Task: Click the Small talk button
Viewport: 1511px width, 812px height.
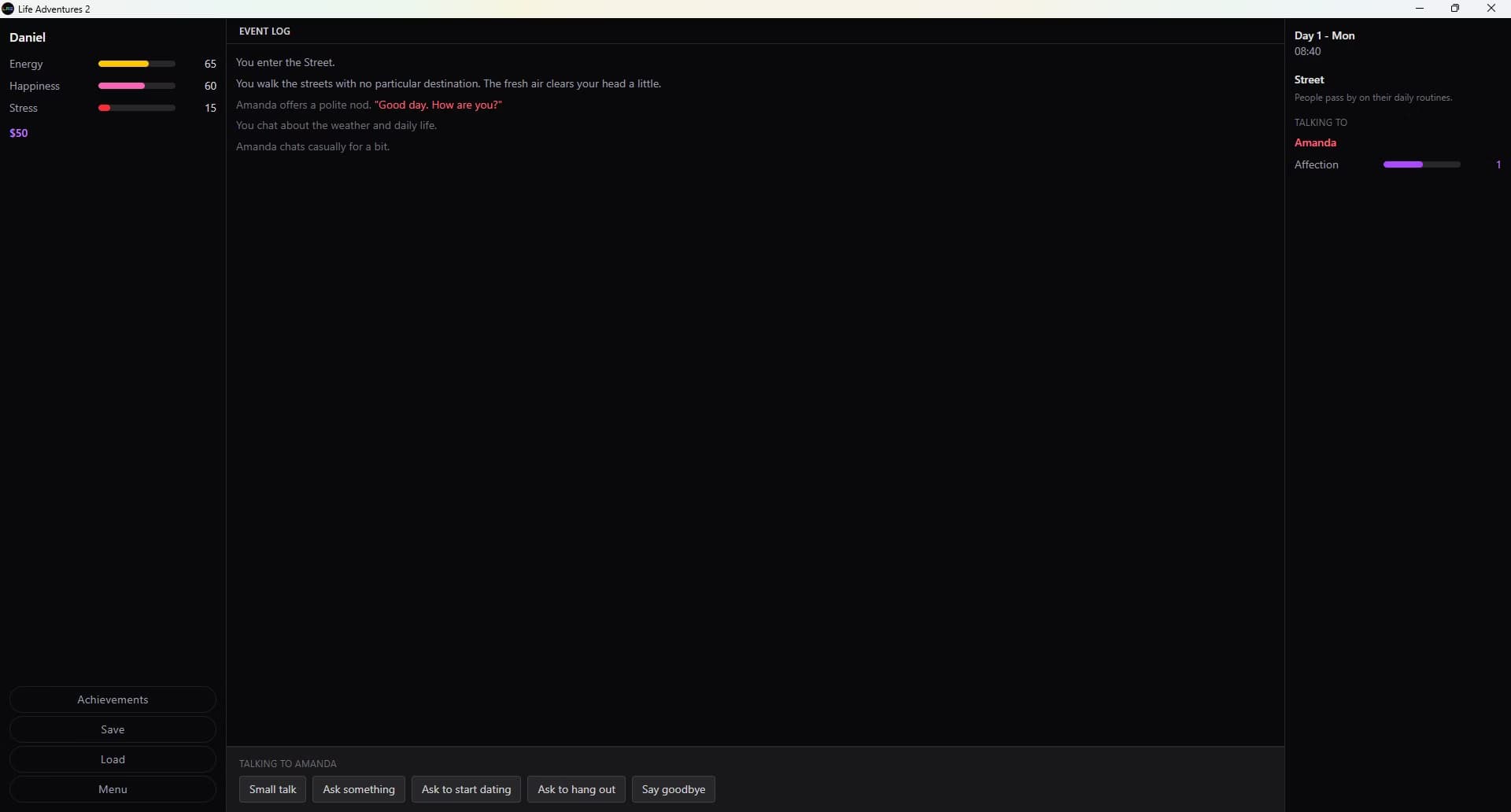Action: [272, 789]
